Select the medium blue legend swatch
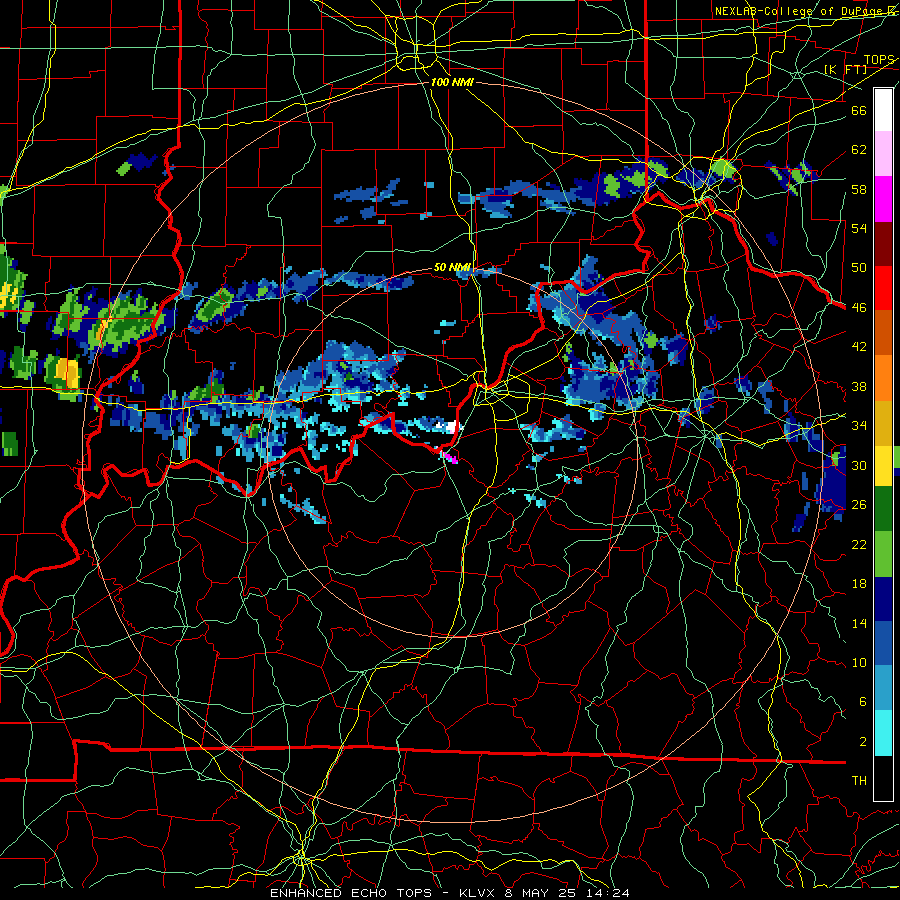 coord(883,643)
